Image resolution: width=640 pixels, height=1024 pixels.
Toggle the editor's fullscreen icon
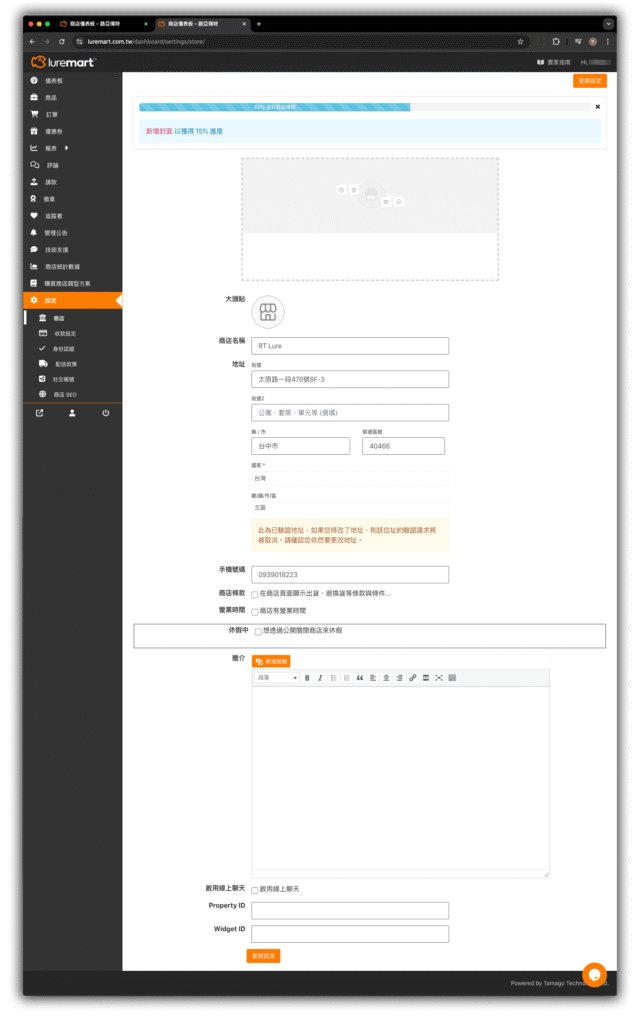[439, 678]
